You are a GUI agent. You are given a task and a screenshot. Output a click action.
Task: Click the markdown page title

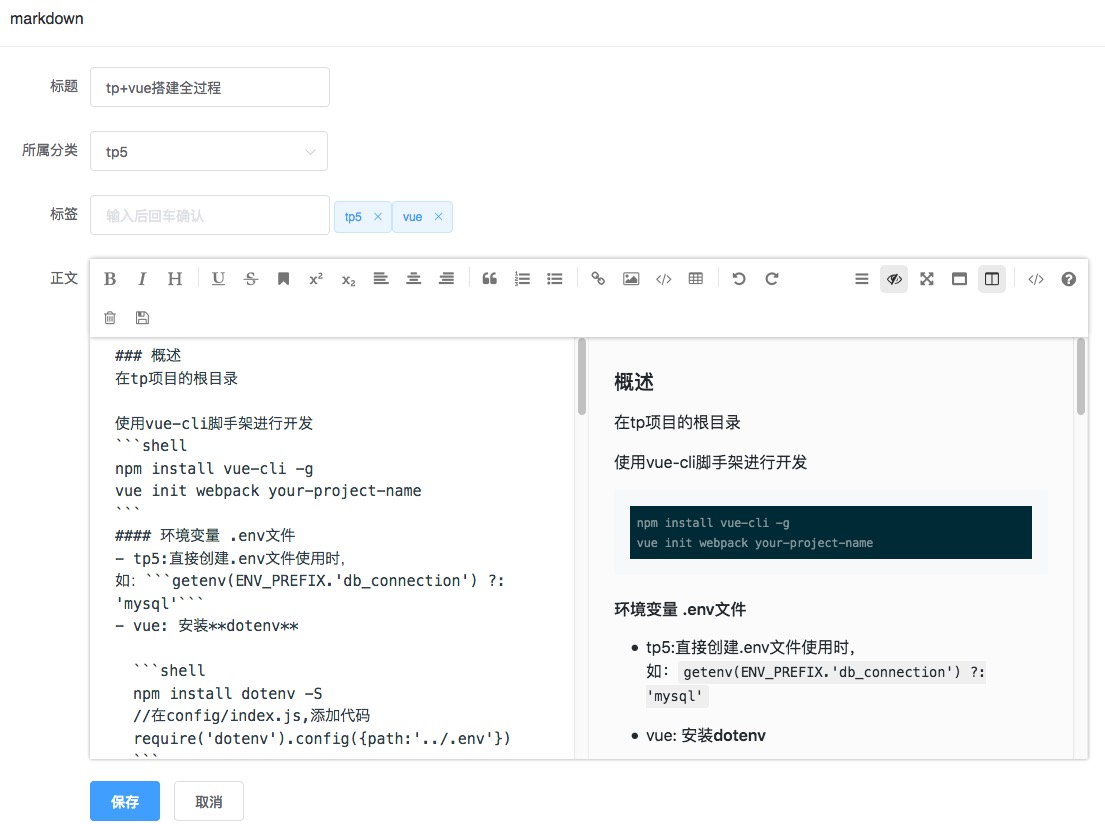point(47,19)
